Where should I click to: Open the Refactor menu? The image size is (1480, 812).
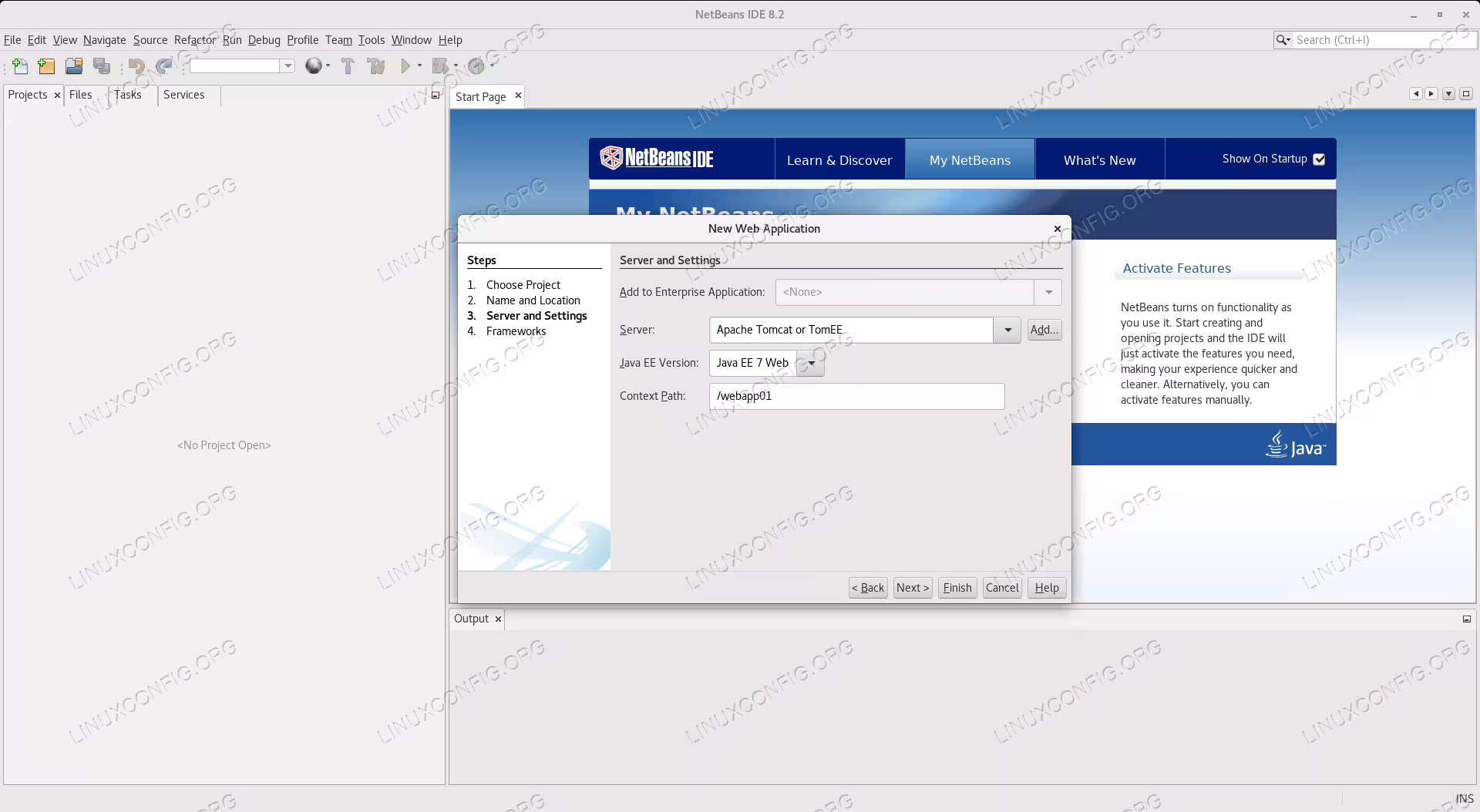pyautogui.click(x=195, y=40)
